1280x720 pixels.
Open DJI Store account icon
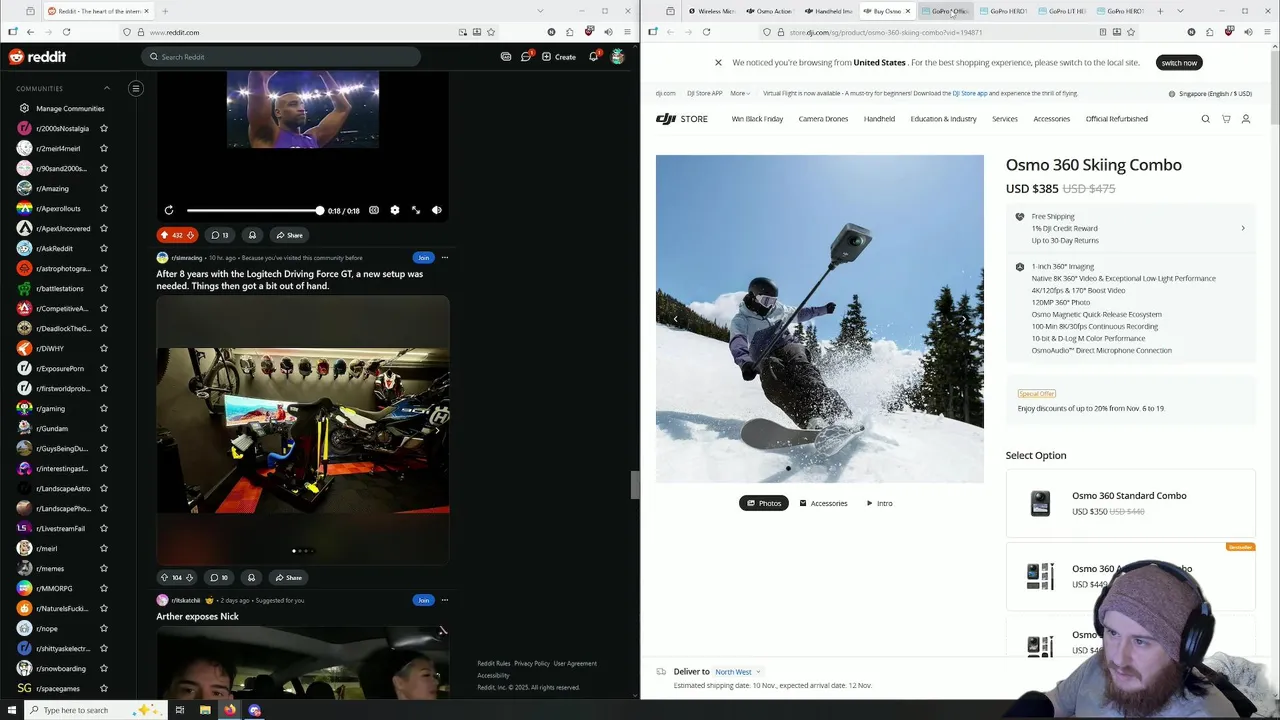pos(1246,119)
